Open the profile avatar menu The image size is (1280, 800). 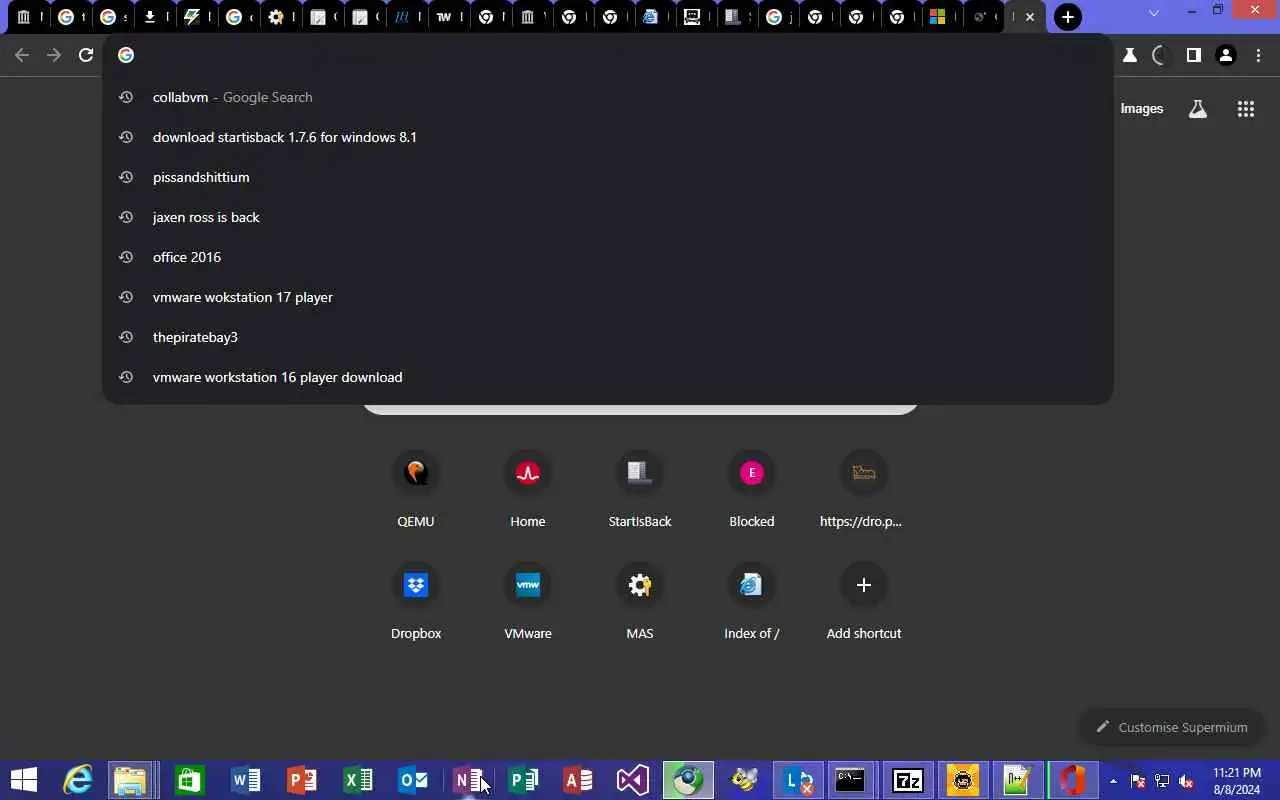pos(1226,56)
